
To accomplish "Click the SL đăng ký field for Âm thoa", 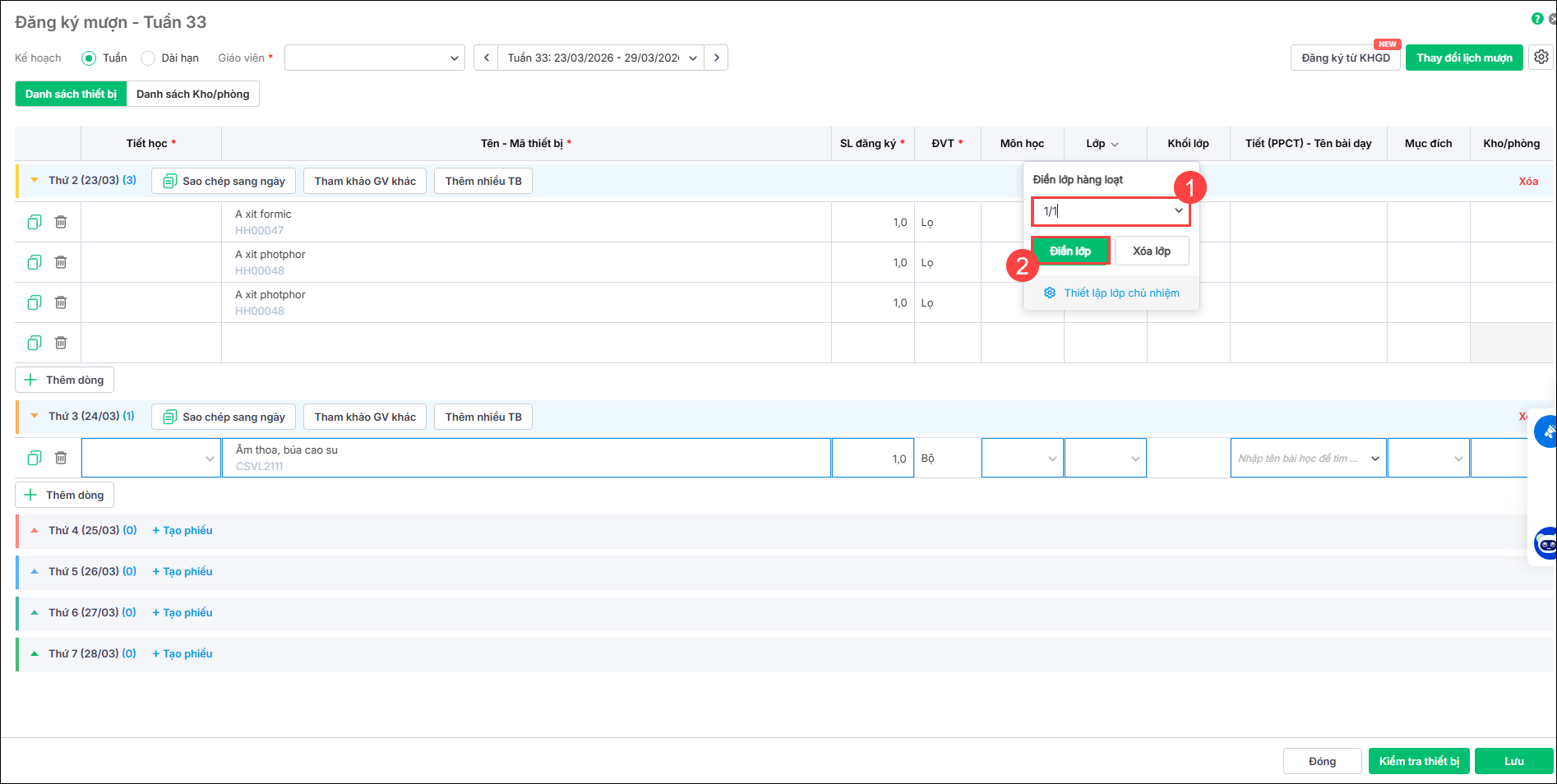I will click(x=872, y=459).
